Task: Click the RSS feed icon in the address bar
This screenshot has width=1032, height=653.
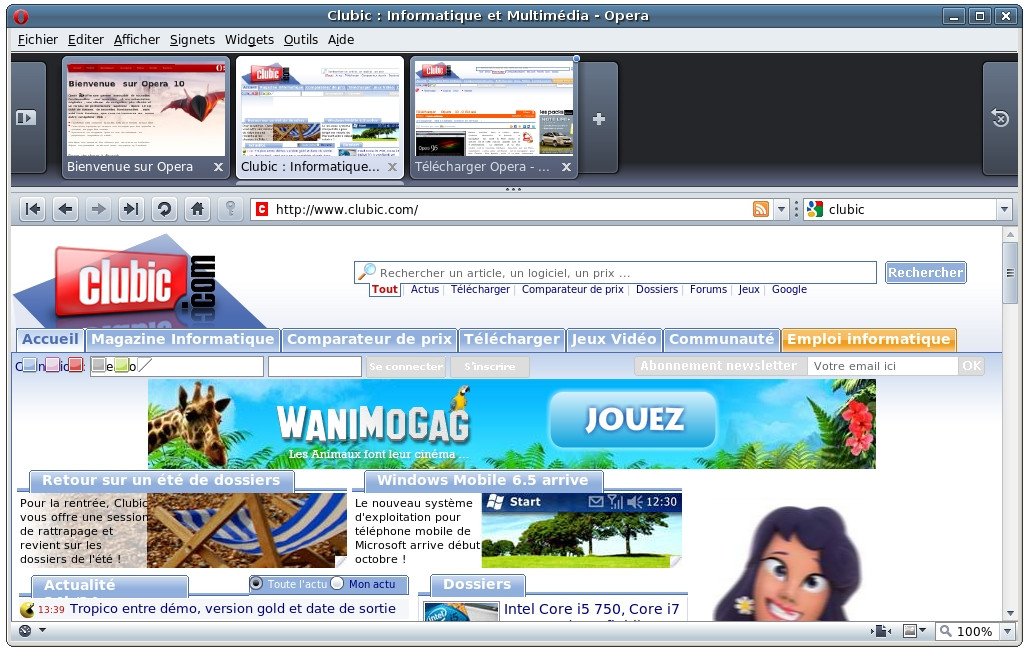Action: [761, 209]
